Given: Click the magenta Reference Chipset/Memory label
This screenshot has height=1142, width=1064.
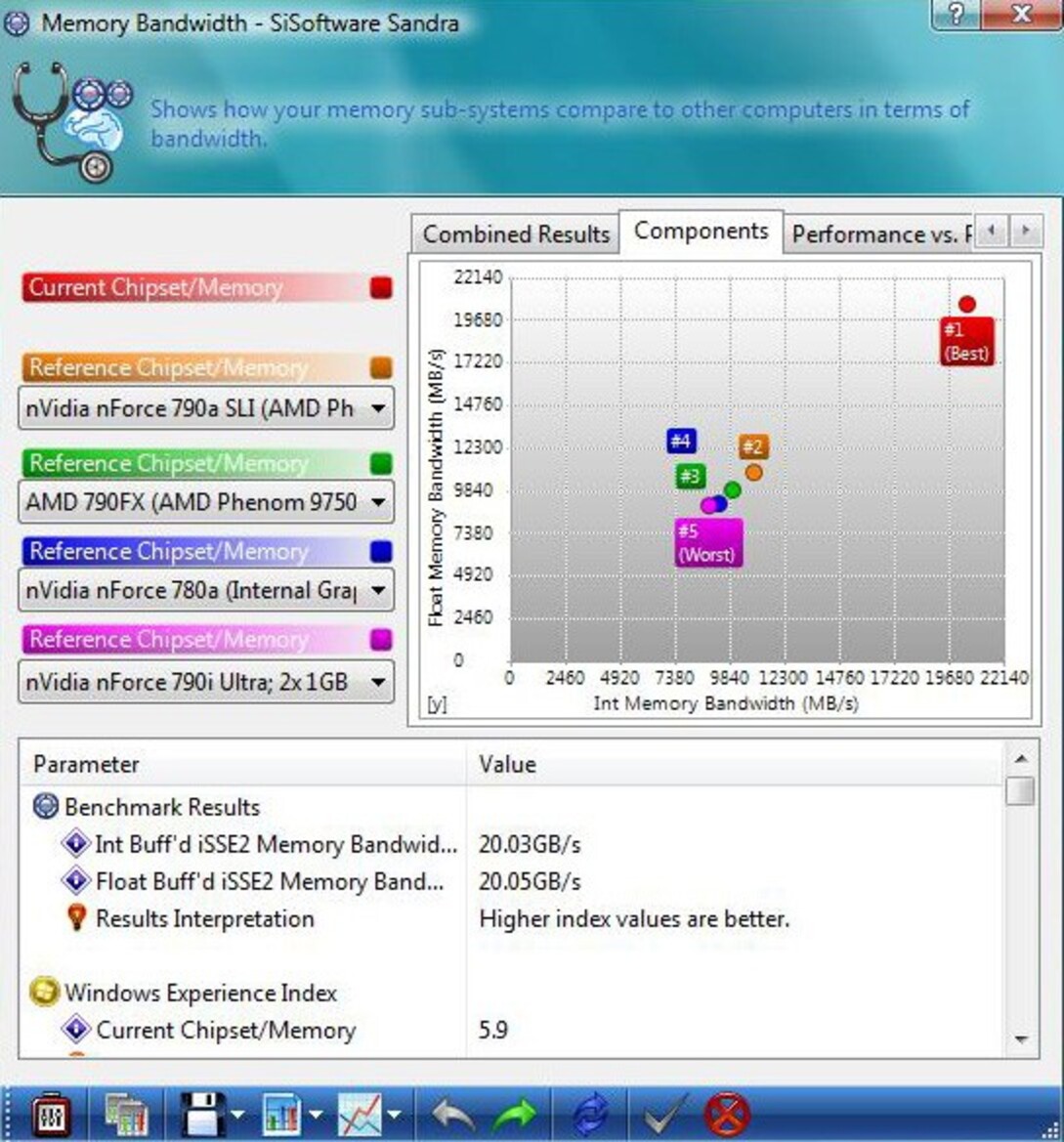Looking at the screenshot, I should tap(168, 640).
